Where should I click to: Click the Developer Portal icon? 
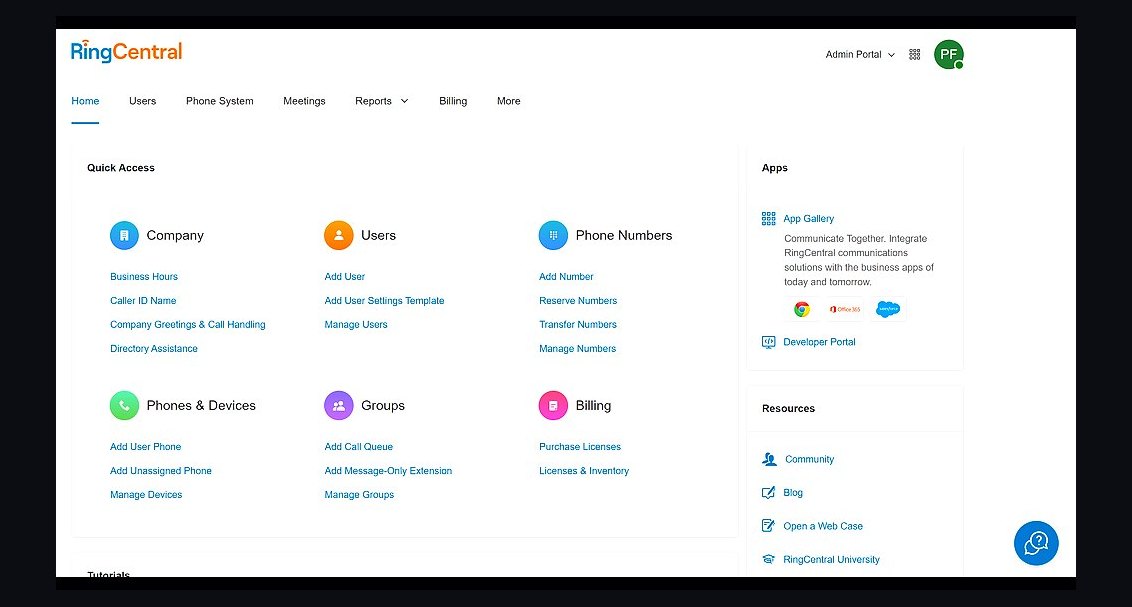(x=768, y=342)
